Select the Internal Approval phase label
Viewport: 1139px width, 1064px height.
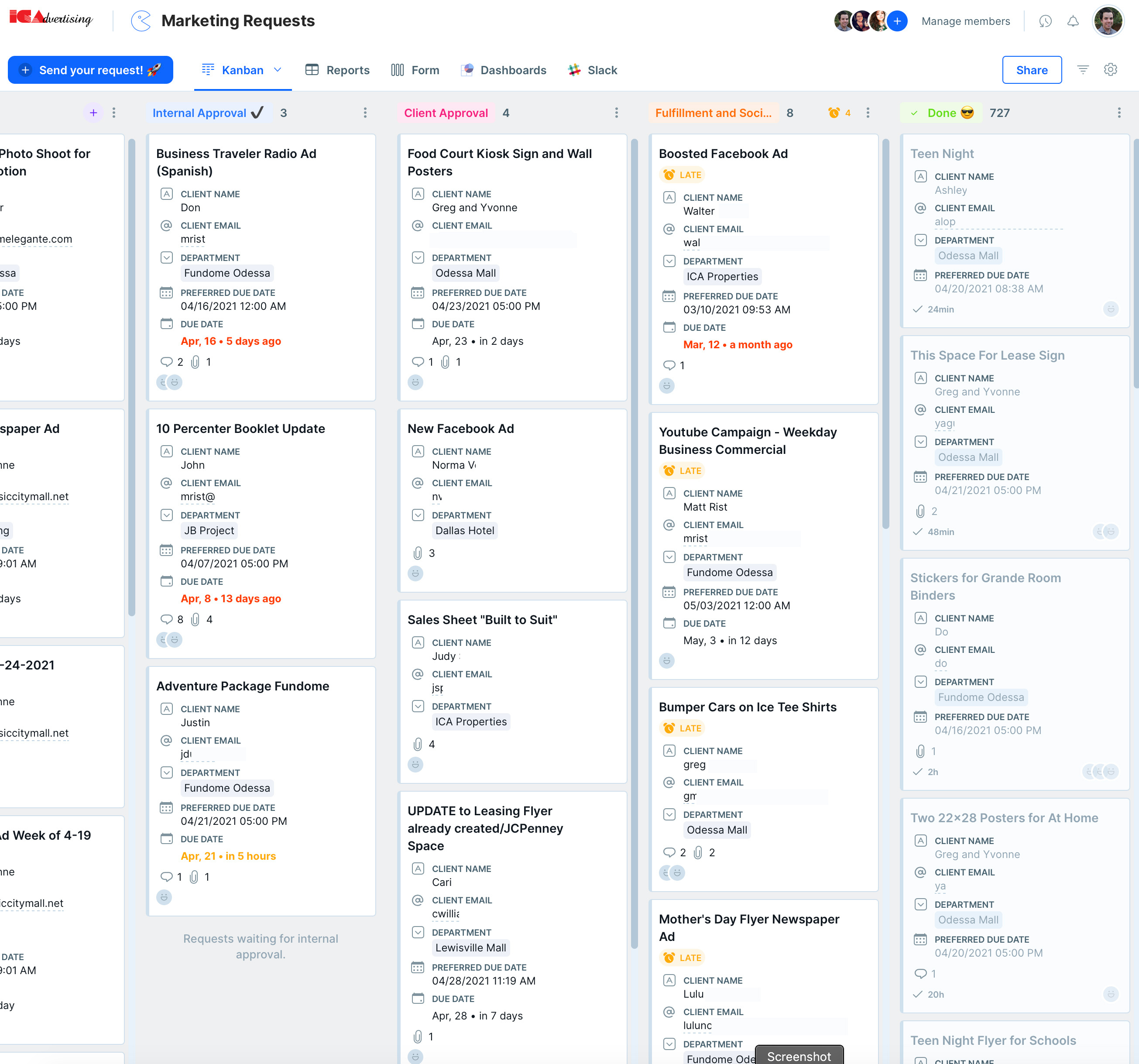208,113
